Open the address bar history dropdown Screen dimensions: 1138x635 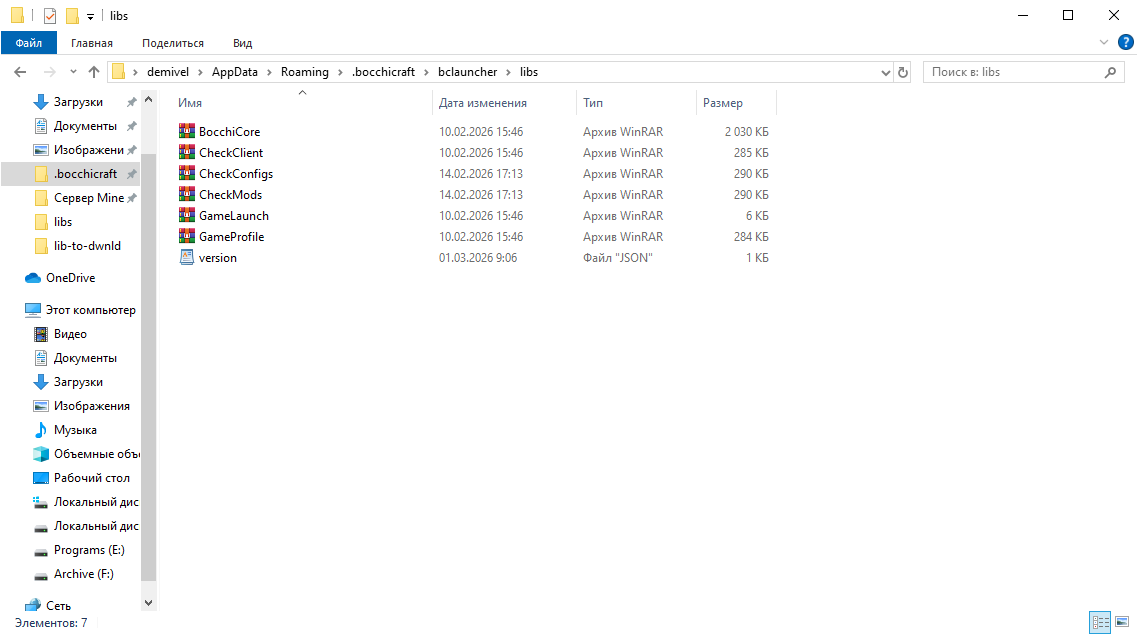tap(885, 72)
